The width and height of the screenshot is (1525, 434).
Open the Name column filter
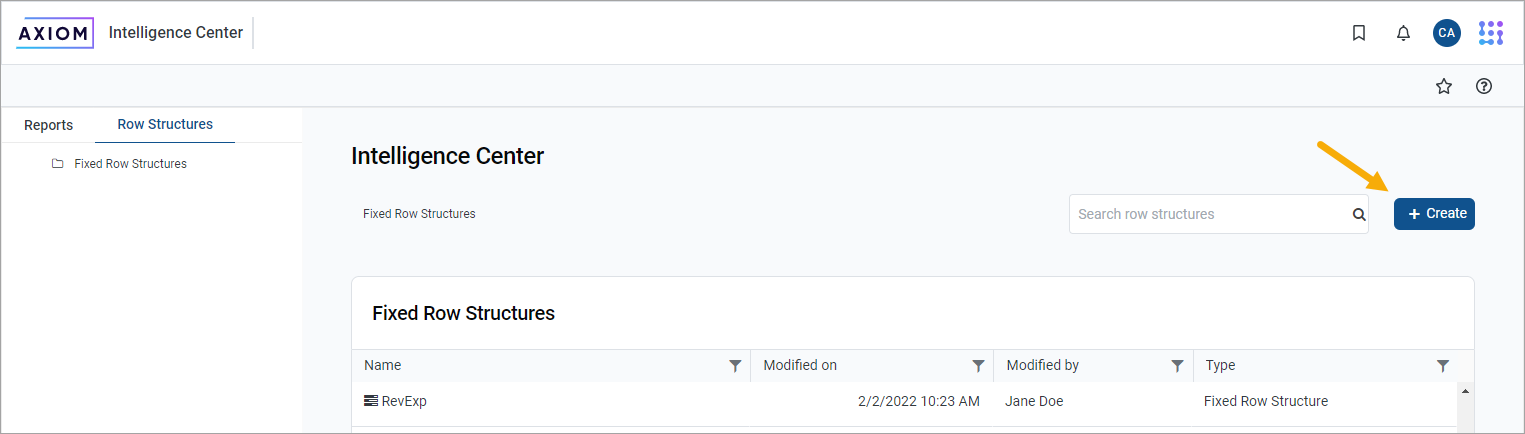pos(735,366)
